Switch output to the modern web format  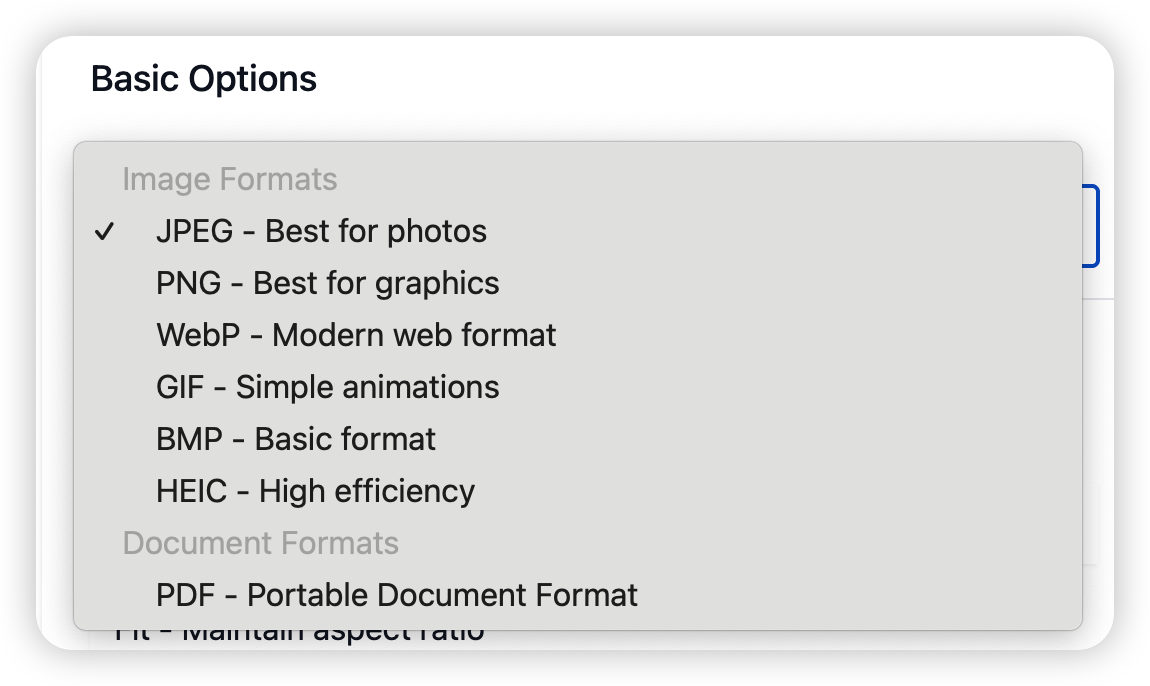(x=356, y=335)
